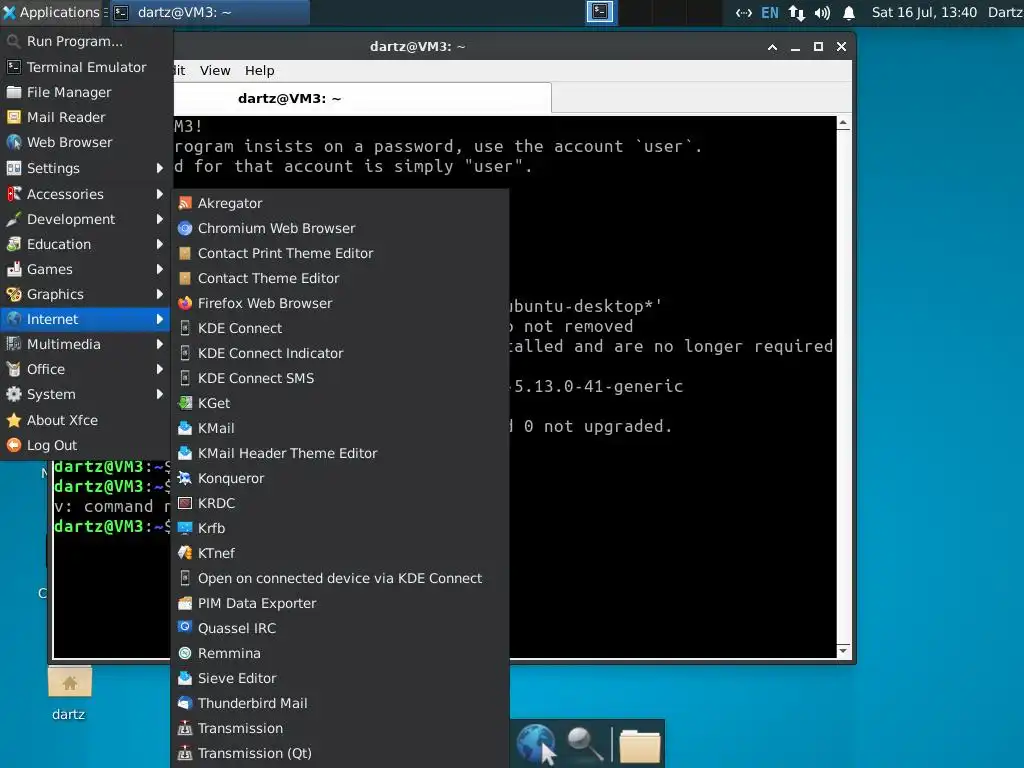Click the terminal window roll-up arrow button
The image size is (1024, 768).
tap(772, 47)
